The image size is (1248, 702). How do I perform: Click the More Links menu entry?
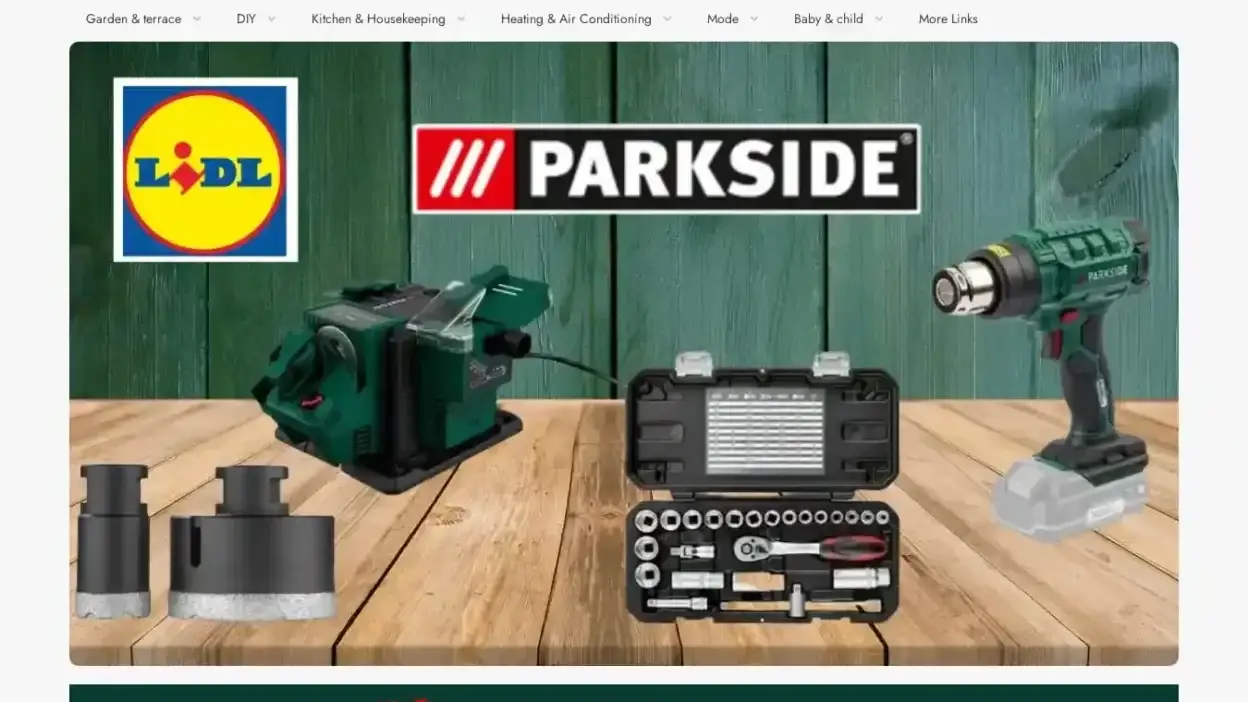pos(947,18)
